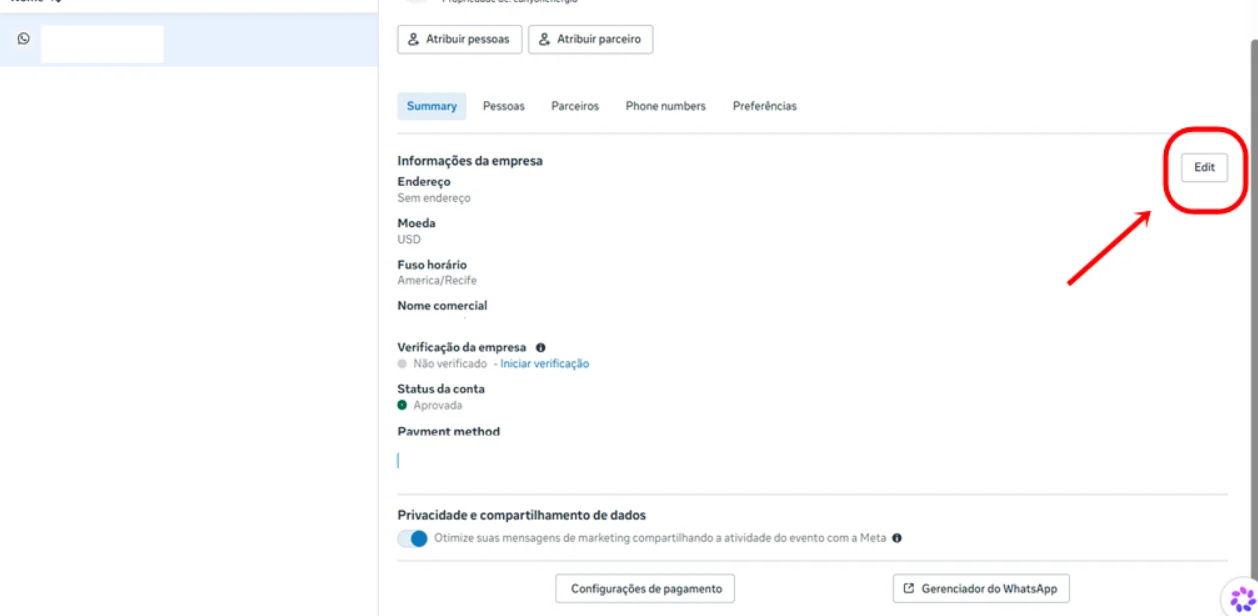Open the Preferências tab
1258x616 pixels.
coord(765,106)
